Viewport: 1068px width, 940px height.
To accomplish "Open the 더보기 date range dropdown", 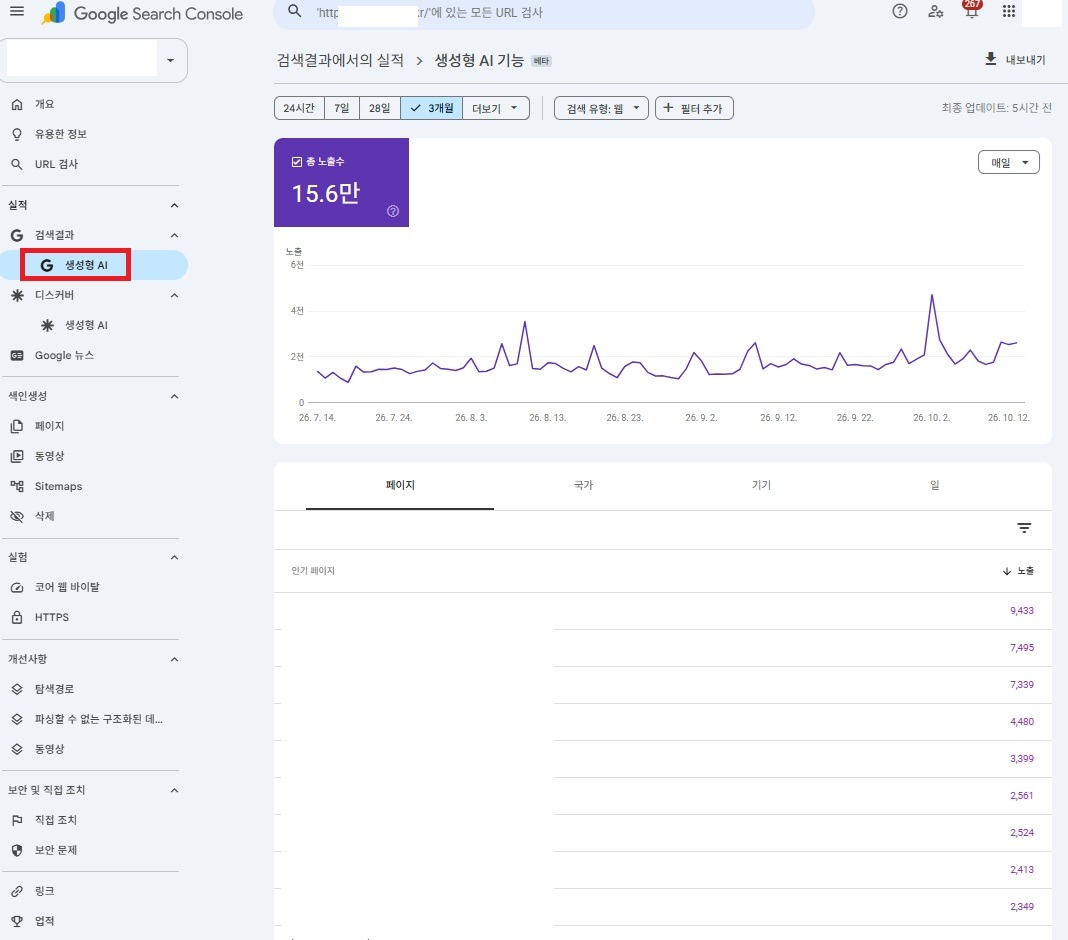I will pos(496,108).
